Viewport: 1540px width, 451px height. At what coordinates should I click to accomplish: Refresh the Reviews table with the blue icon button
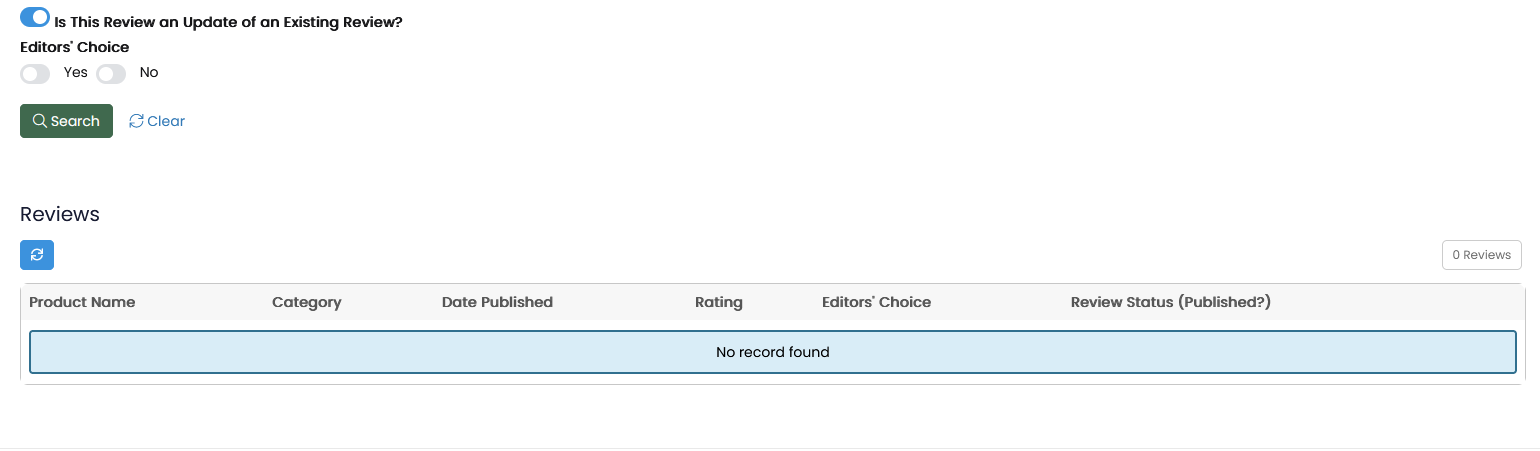[x=37, y=255]
